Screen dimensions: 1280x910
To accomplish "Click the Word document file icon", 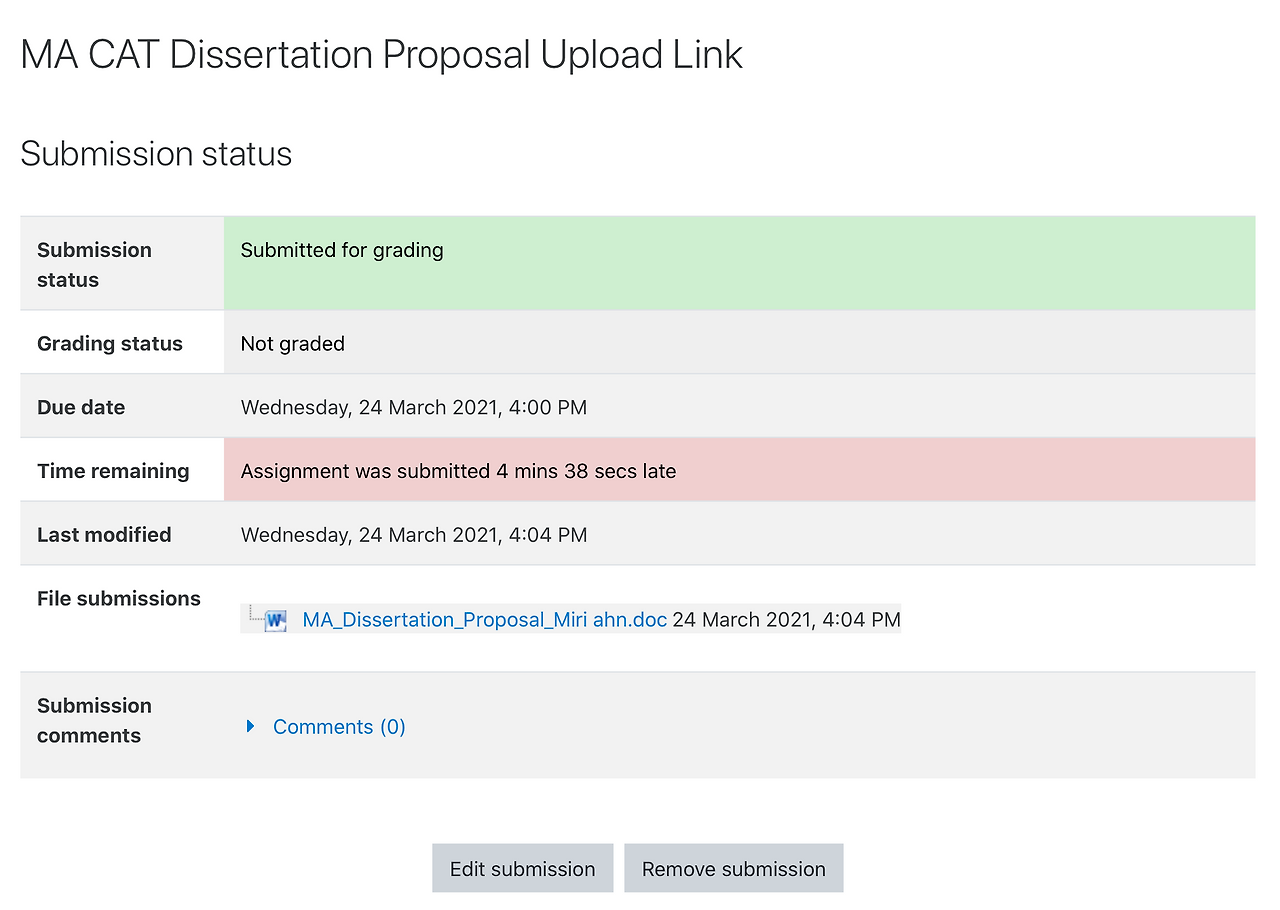I will pyautogui.click(x=276, y=620).
